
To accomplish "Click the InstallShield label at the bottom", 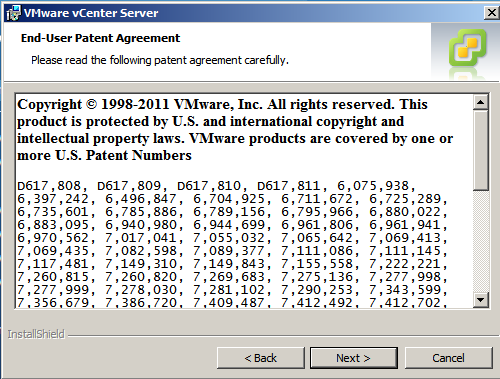I will (36, 334).
